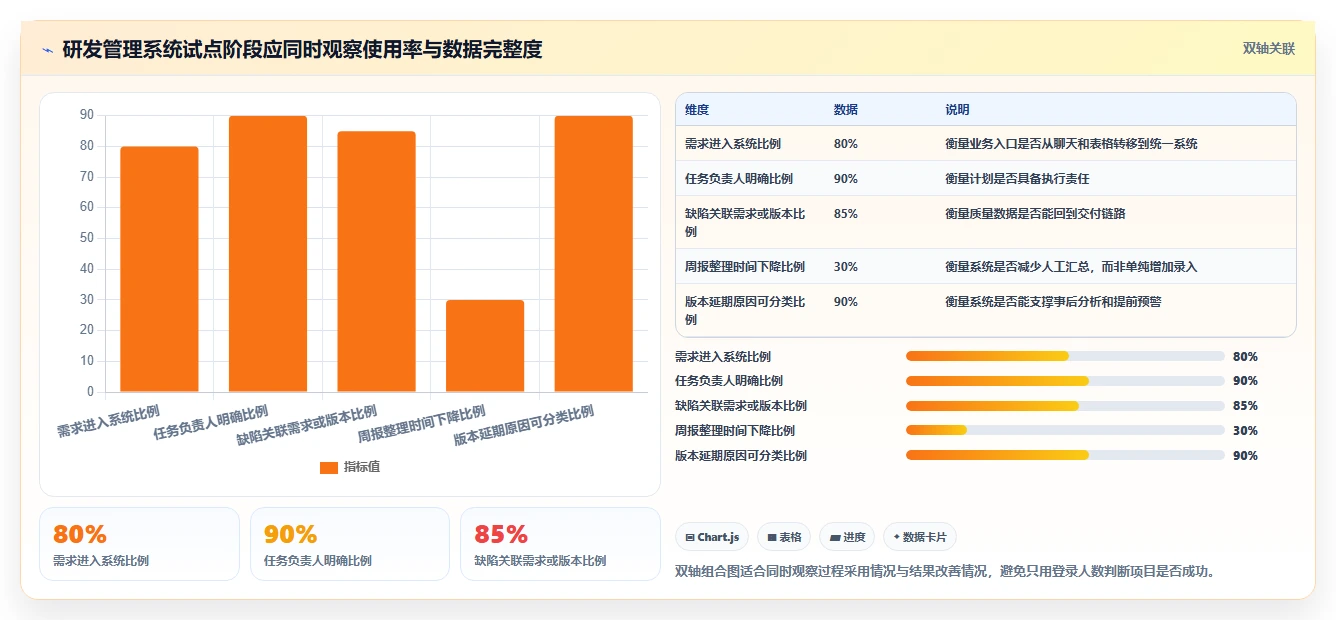Open the 85% 缺陷关联需求或版本比例 KPI card

tap(560, 544)
